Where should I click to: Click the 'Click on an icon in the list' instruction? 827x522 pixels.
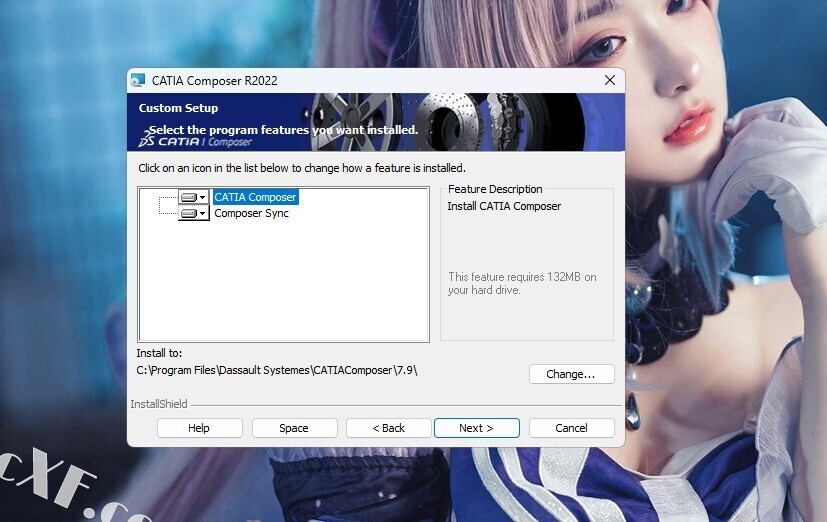pos(302,168)
